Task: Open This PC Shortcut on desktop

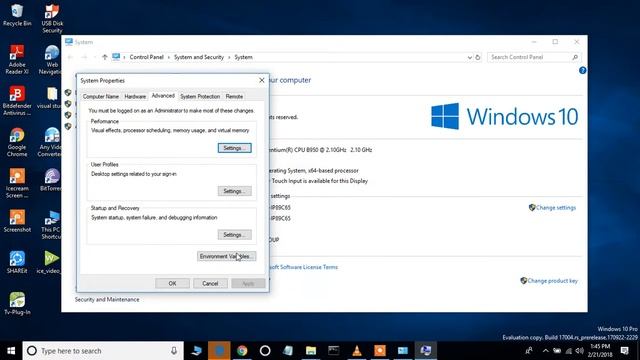Action: point(51,224)
